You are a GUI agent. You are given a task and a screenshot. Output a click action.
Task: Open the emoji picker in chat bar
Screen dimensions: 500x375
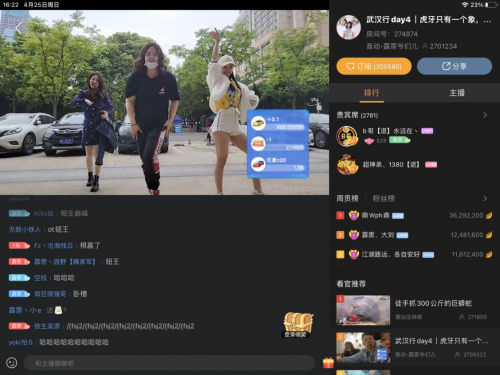12,363
